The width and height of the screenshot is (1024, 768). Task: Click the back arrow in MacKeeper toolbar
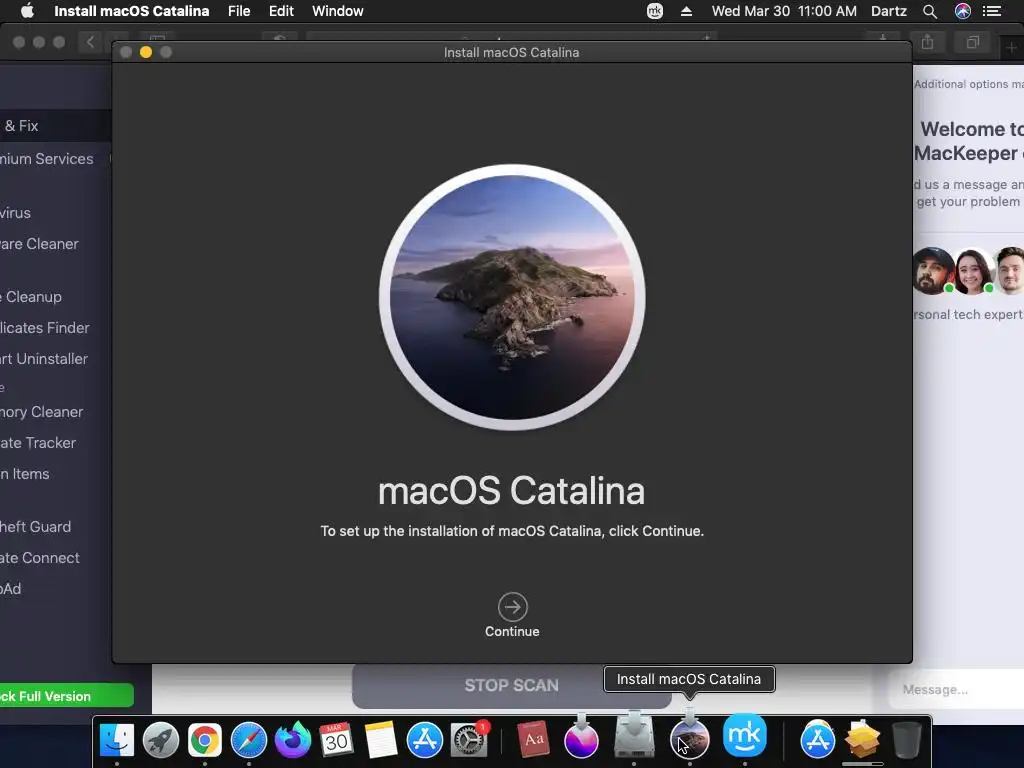coord(90,42)
